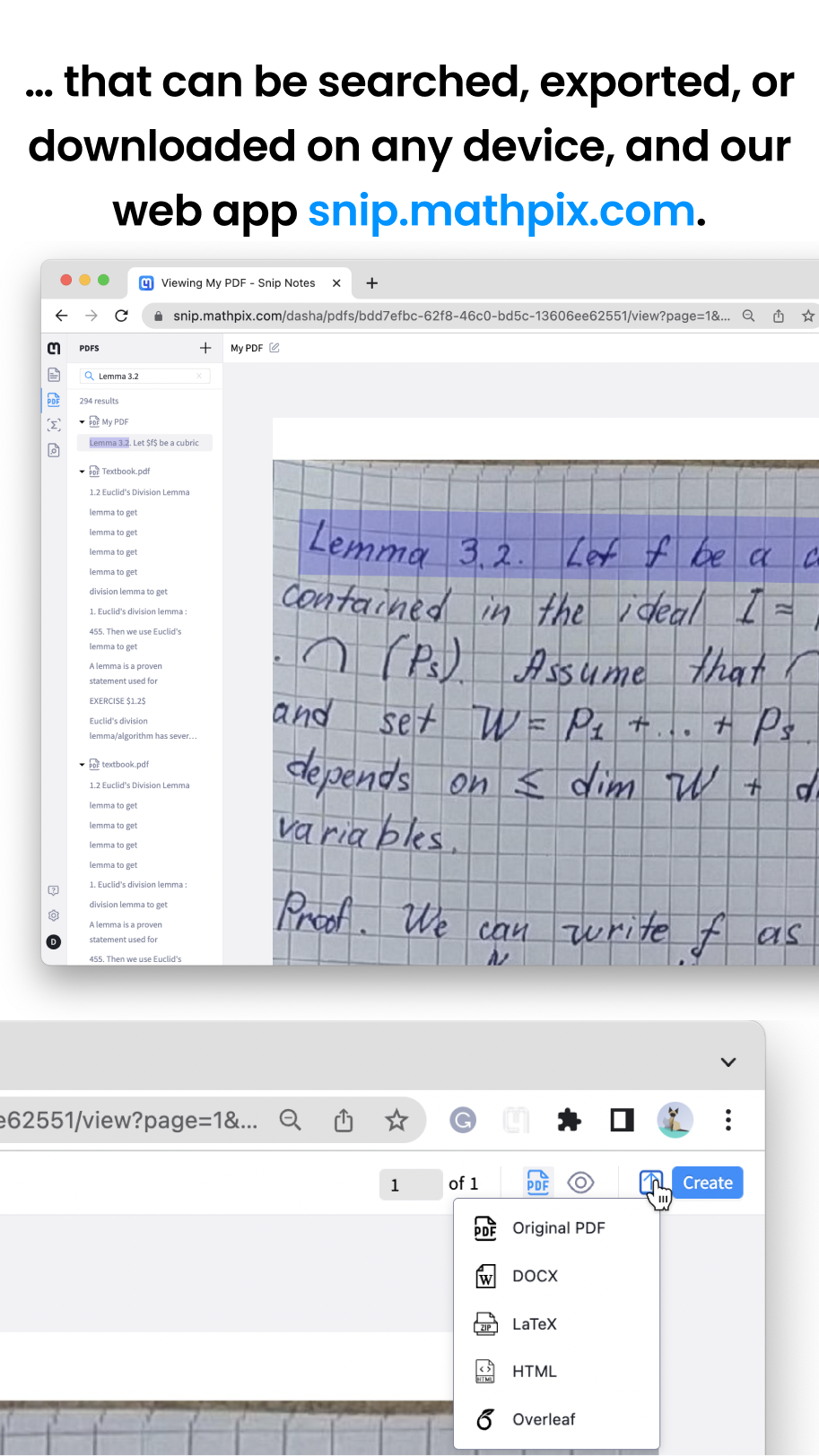This screenshot has height=1456, width=819.
Task: Open the browser three-dot menu
Action: coord(728,1120)
